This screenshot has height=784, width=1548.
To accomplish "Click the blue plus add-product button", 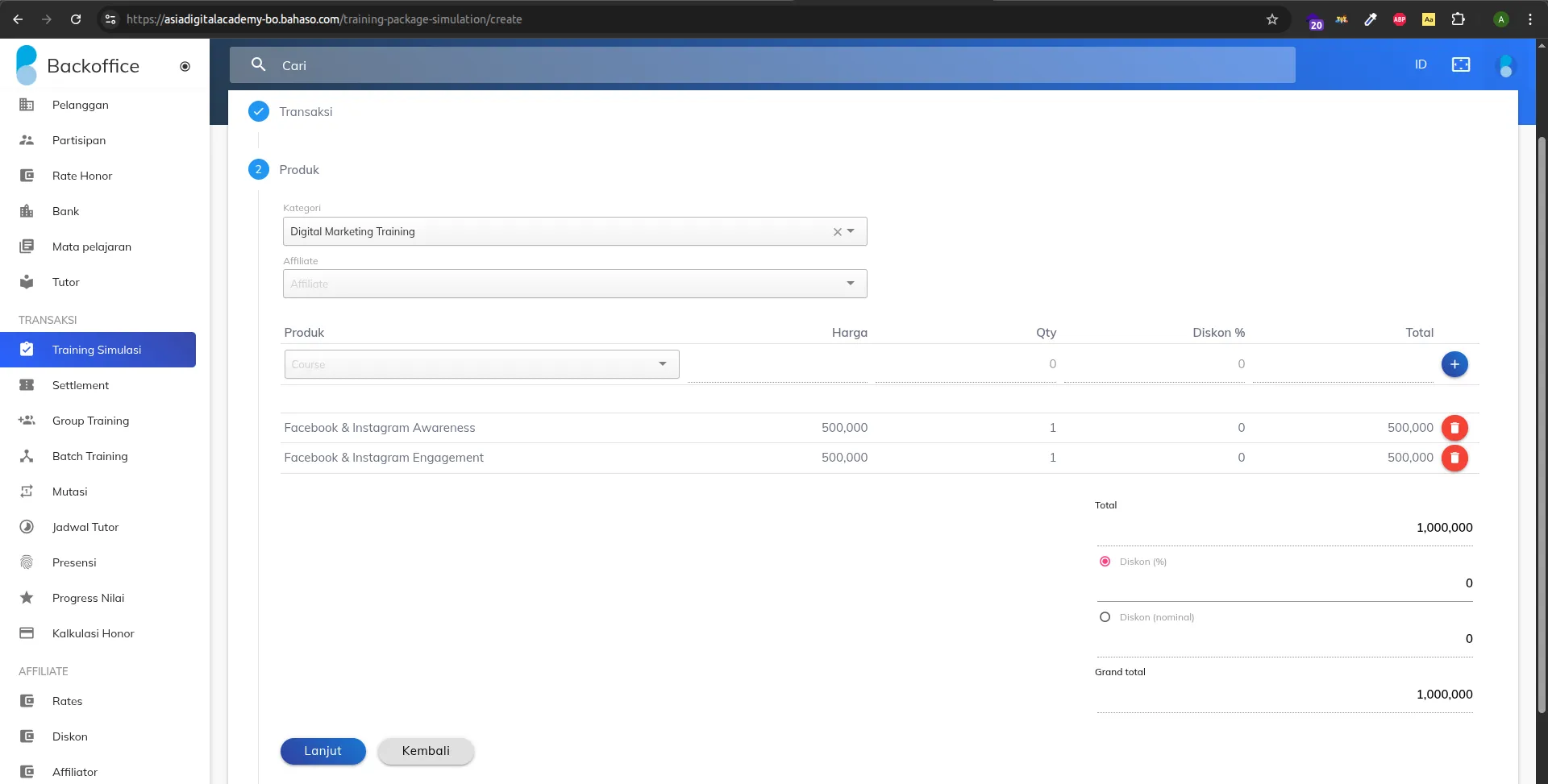I will tap(1454, 364).
